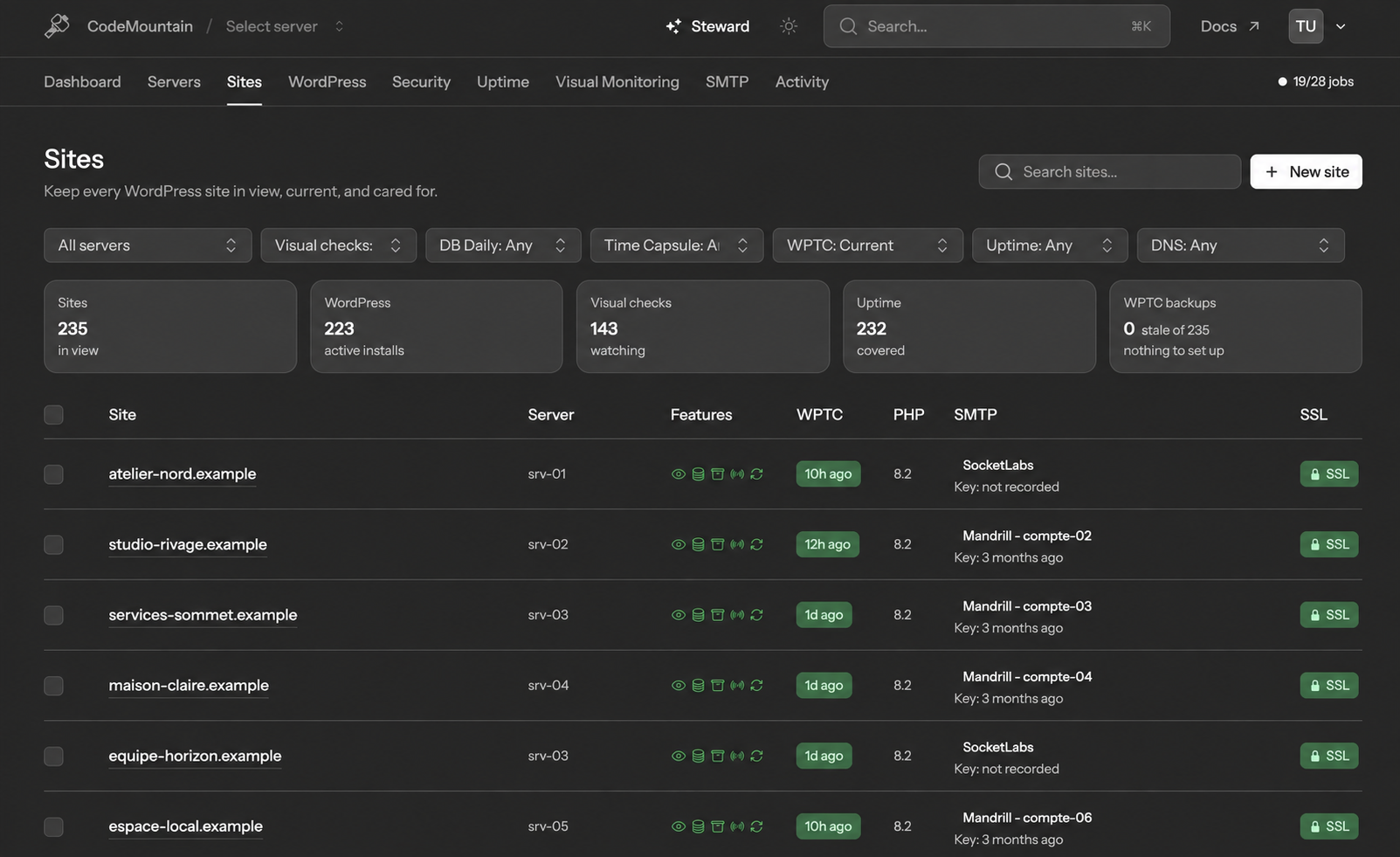This screenshot has width=1400, height=857.
Task: Tick the espace-local.example checkbox
Action: (x=53, y=826)
